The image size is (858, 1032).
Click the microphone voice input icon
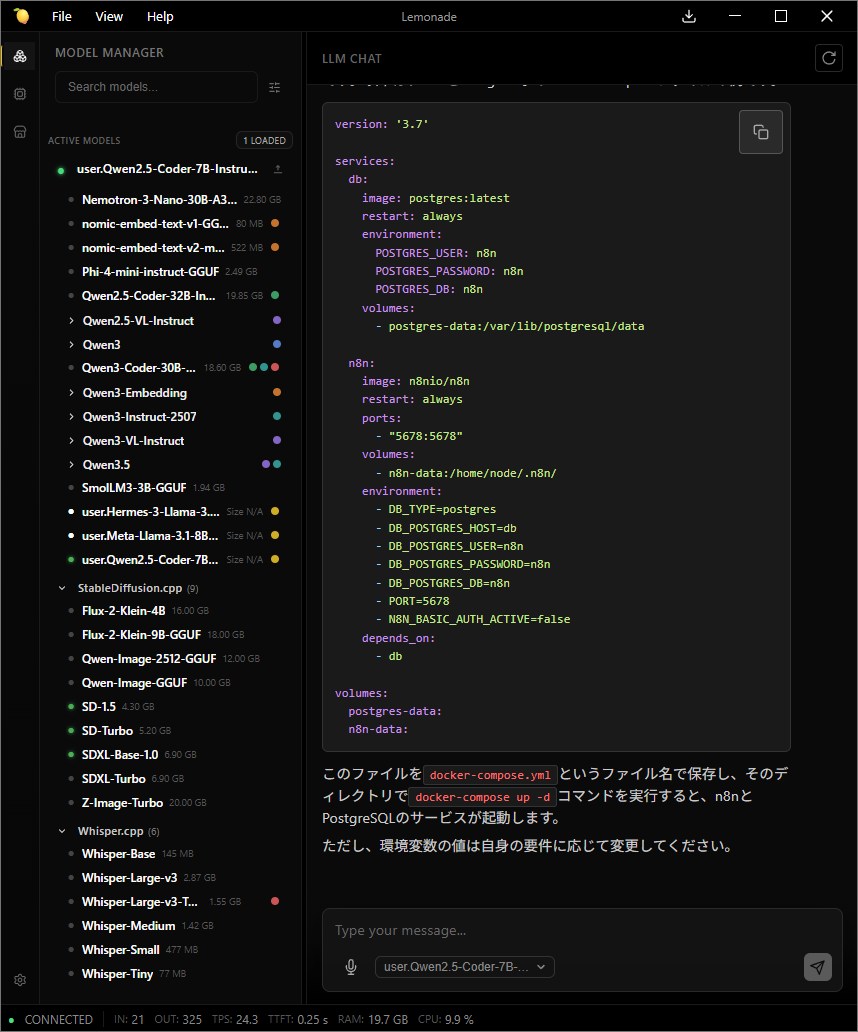(x=351, y=967)
